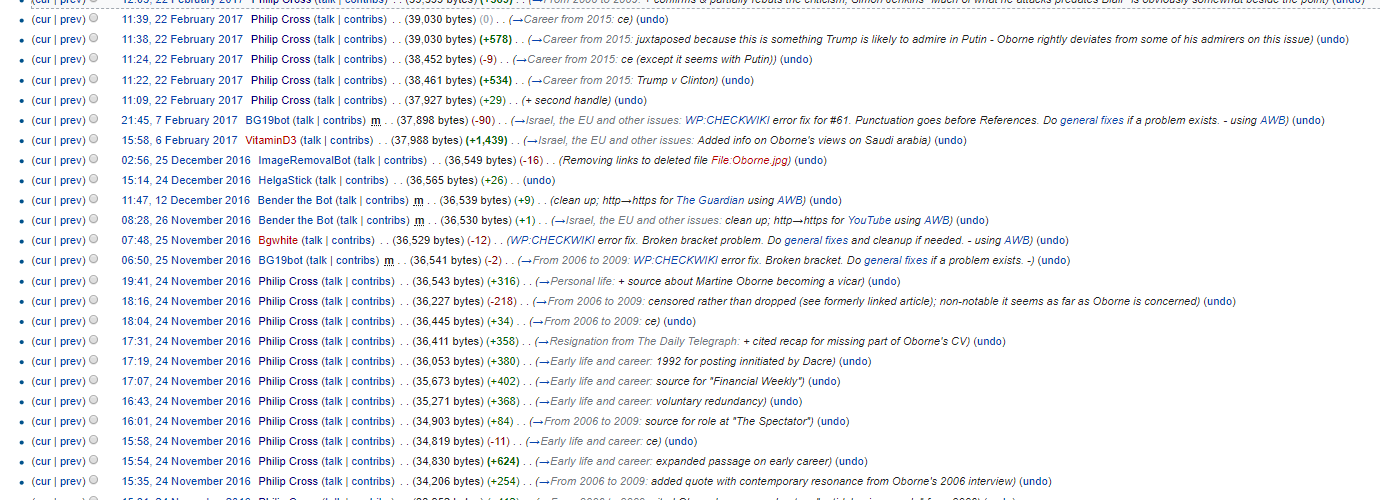The image size is (1380, 500).
Task: Click "prev" for the 19:41, 24 November revision
Action: 71,281
